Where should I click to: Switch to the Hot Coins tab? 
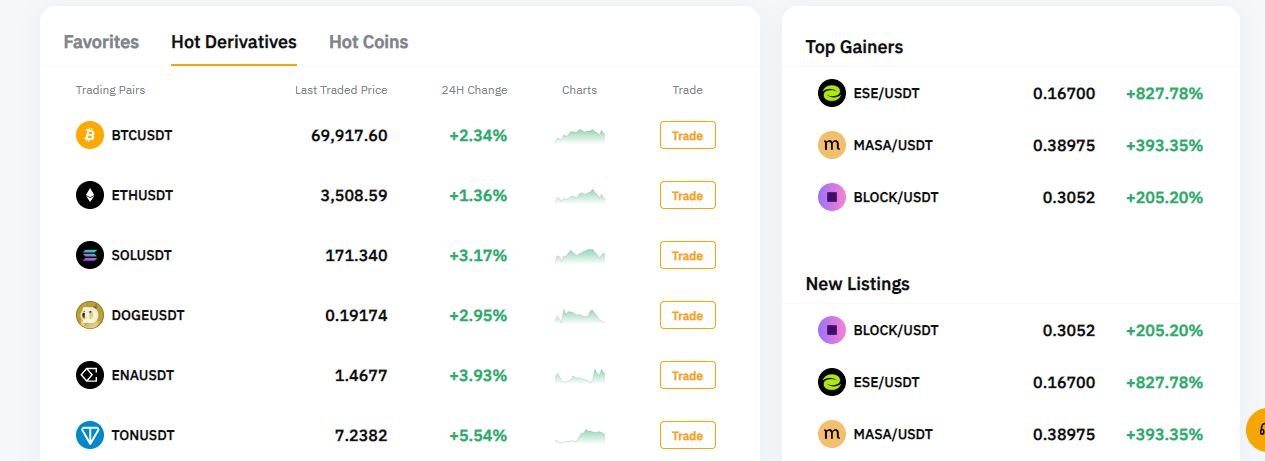pos(368,42)
